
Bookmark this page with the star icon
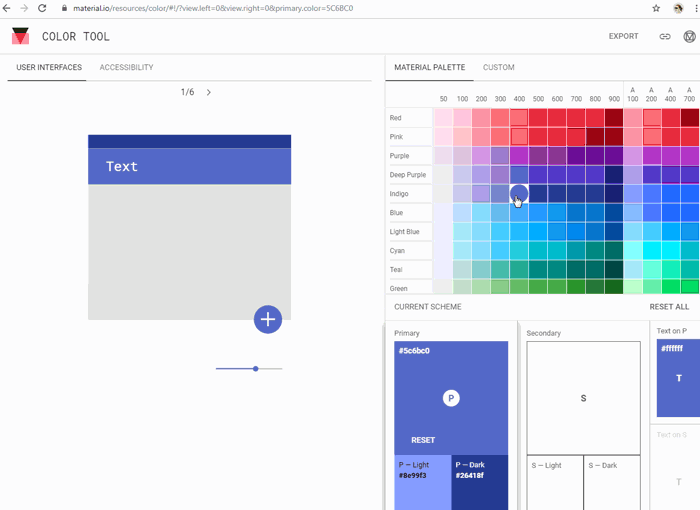point(656,8)
